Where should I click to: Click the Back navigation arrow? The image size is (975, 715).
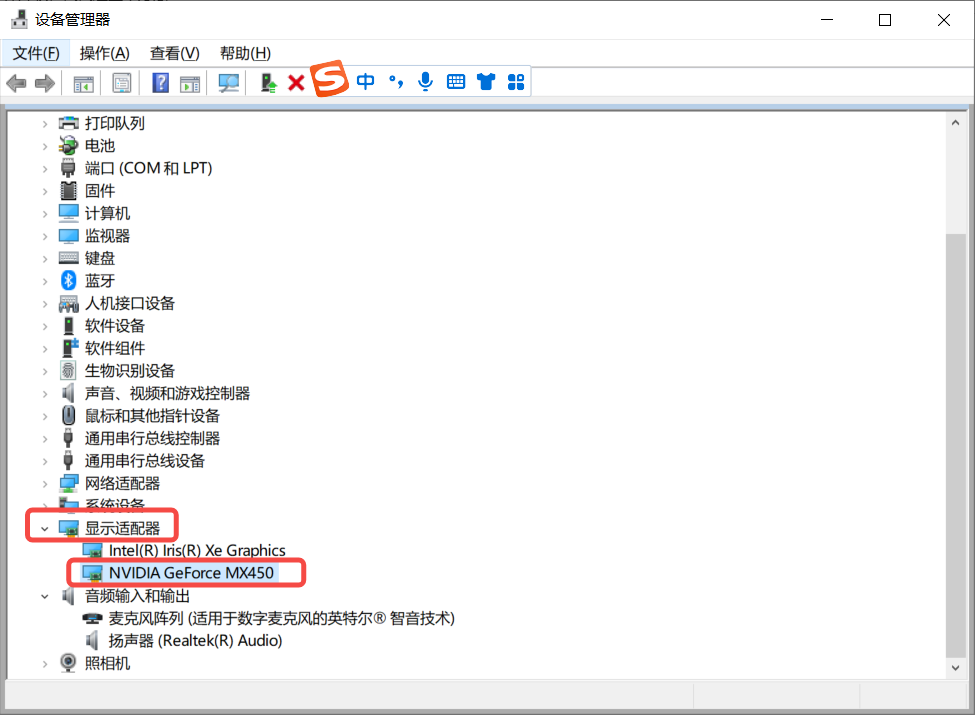[x=16, y=82]
